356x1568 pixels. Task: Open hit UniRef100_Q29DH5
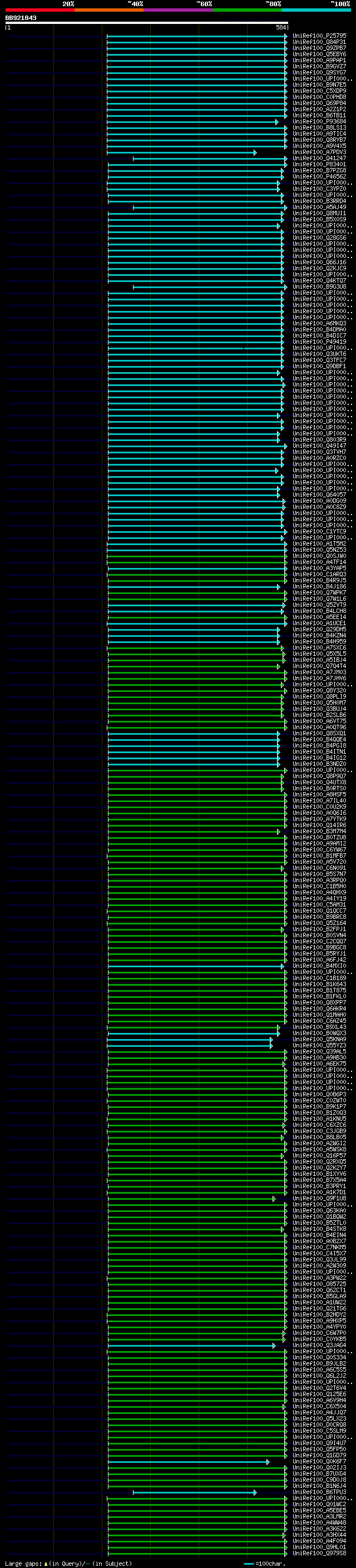pyautogui.click(x=319, y=630)
